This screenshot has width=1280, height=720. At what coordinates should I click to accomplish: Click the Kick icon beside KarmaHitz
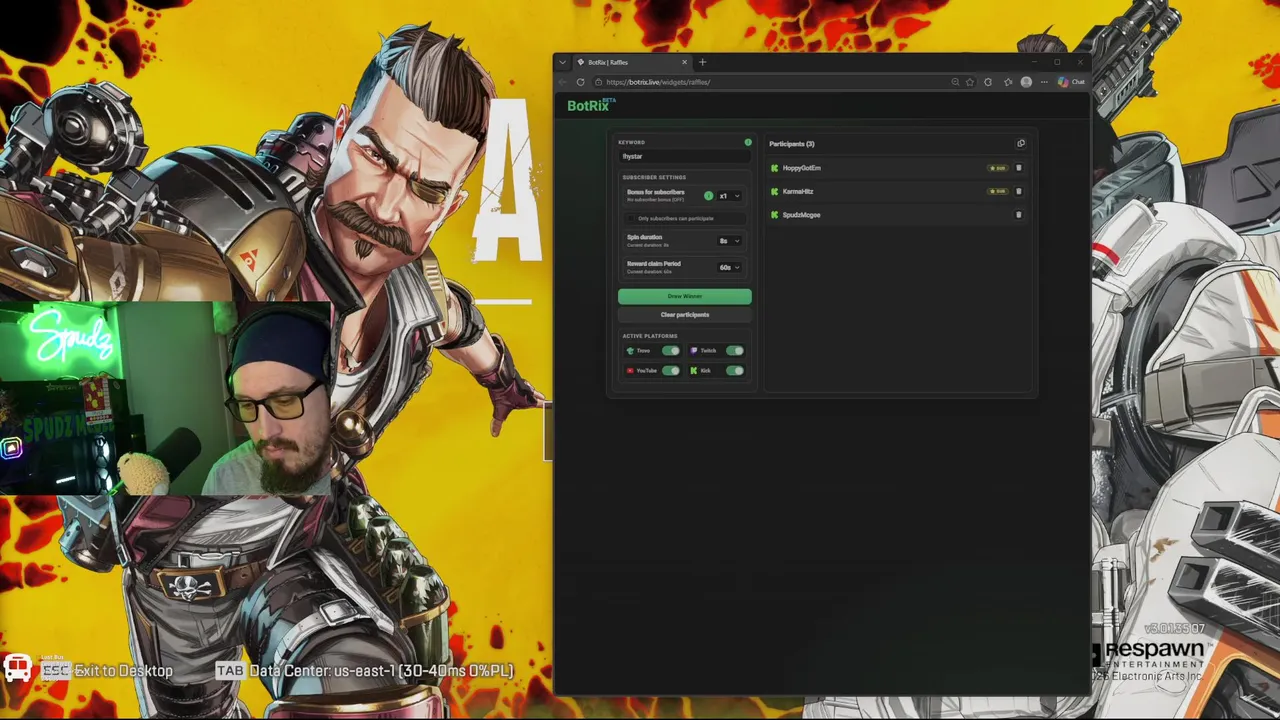[775, 191]
